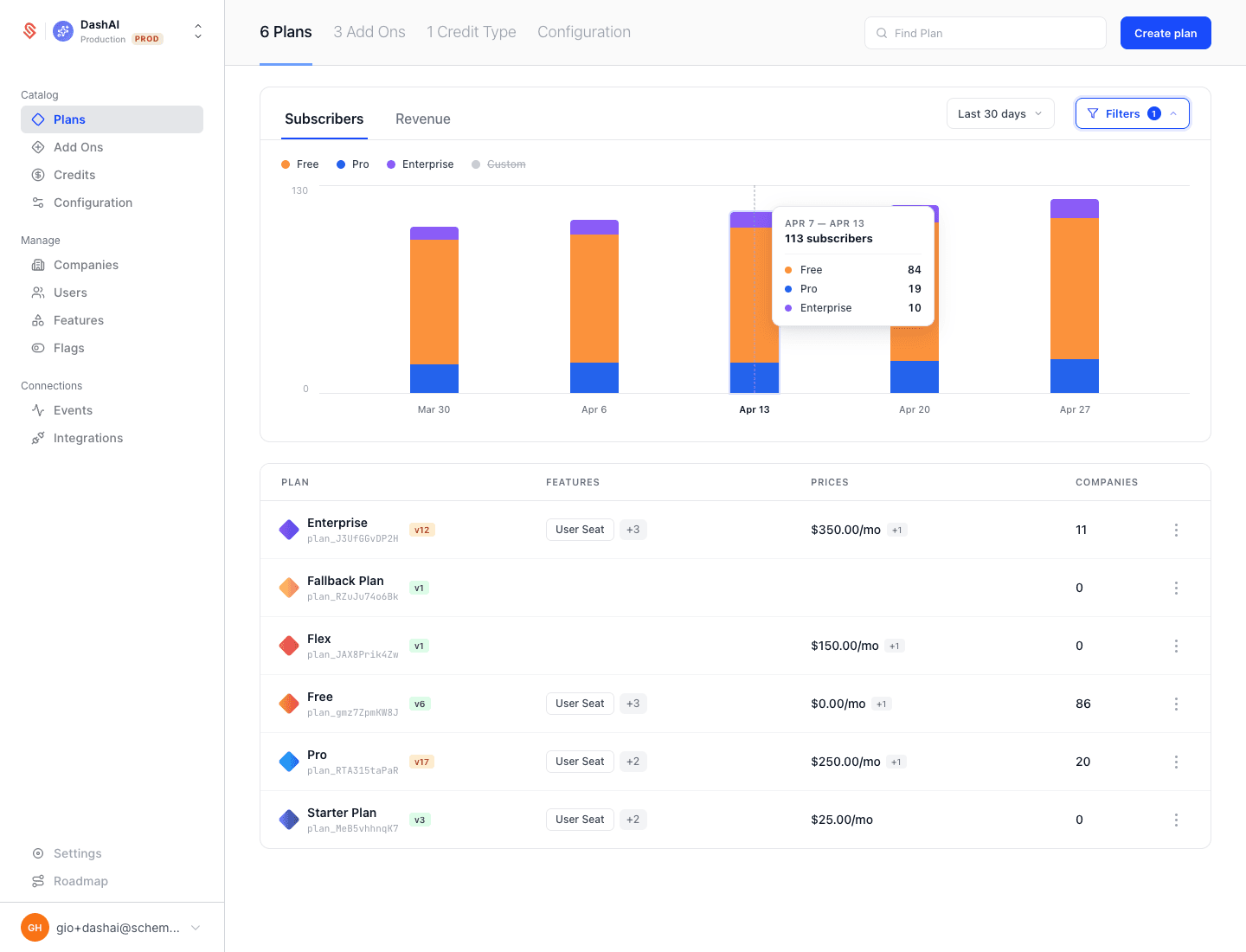The height and width of the screenshot is (952, 1246).
Task: Open the Flex plan row menu
Action: (x=1176, y=646)
